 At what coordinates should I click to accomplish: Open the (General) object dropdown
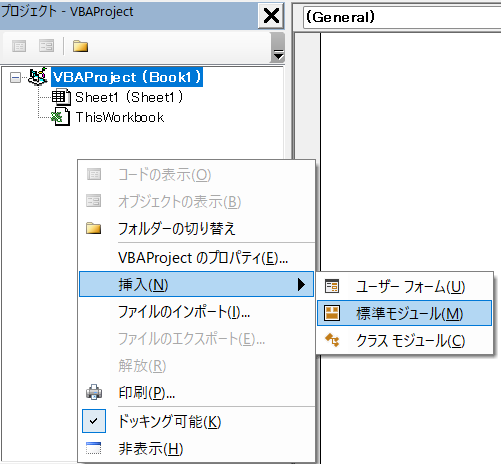[402, 17]
